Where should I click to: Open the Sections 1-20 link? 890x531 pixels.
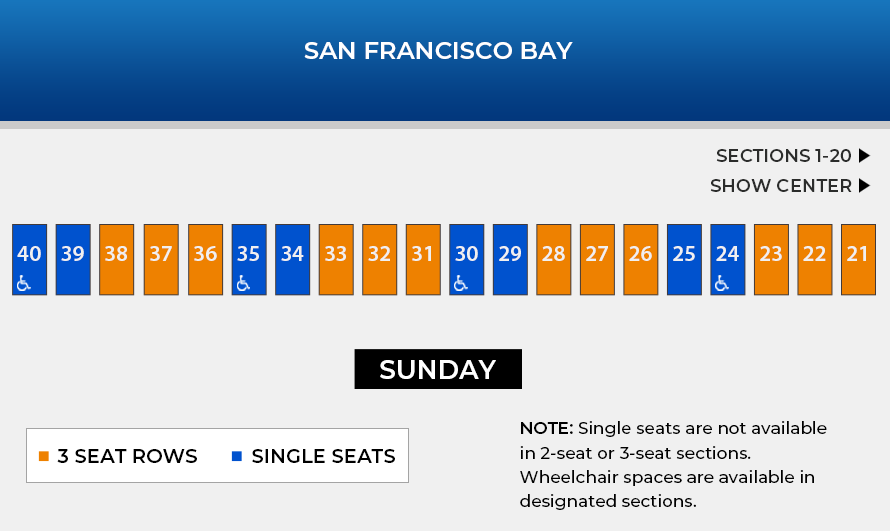pyautogui.click(x=783, y=156)
